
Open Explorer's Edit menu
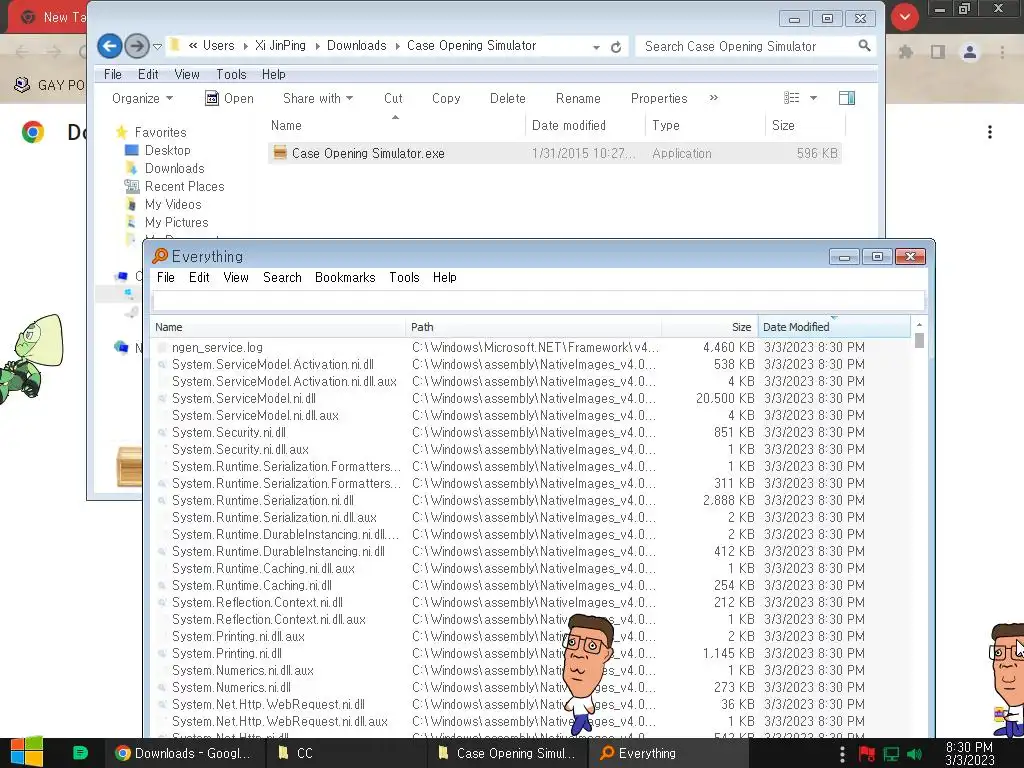pyautogui.click(x=148, y=74)
